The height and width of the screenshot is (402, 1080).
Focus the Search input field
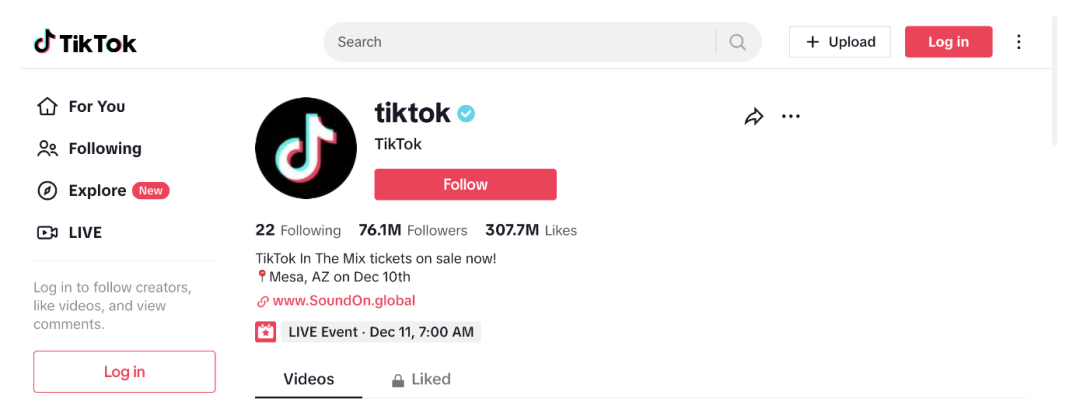pyautogui.click(x=520, y=42)
